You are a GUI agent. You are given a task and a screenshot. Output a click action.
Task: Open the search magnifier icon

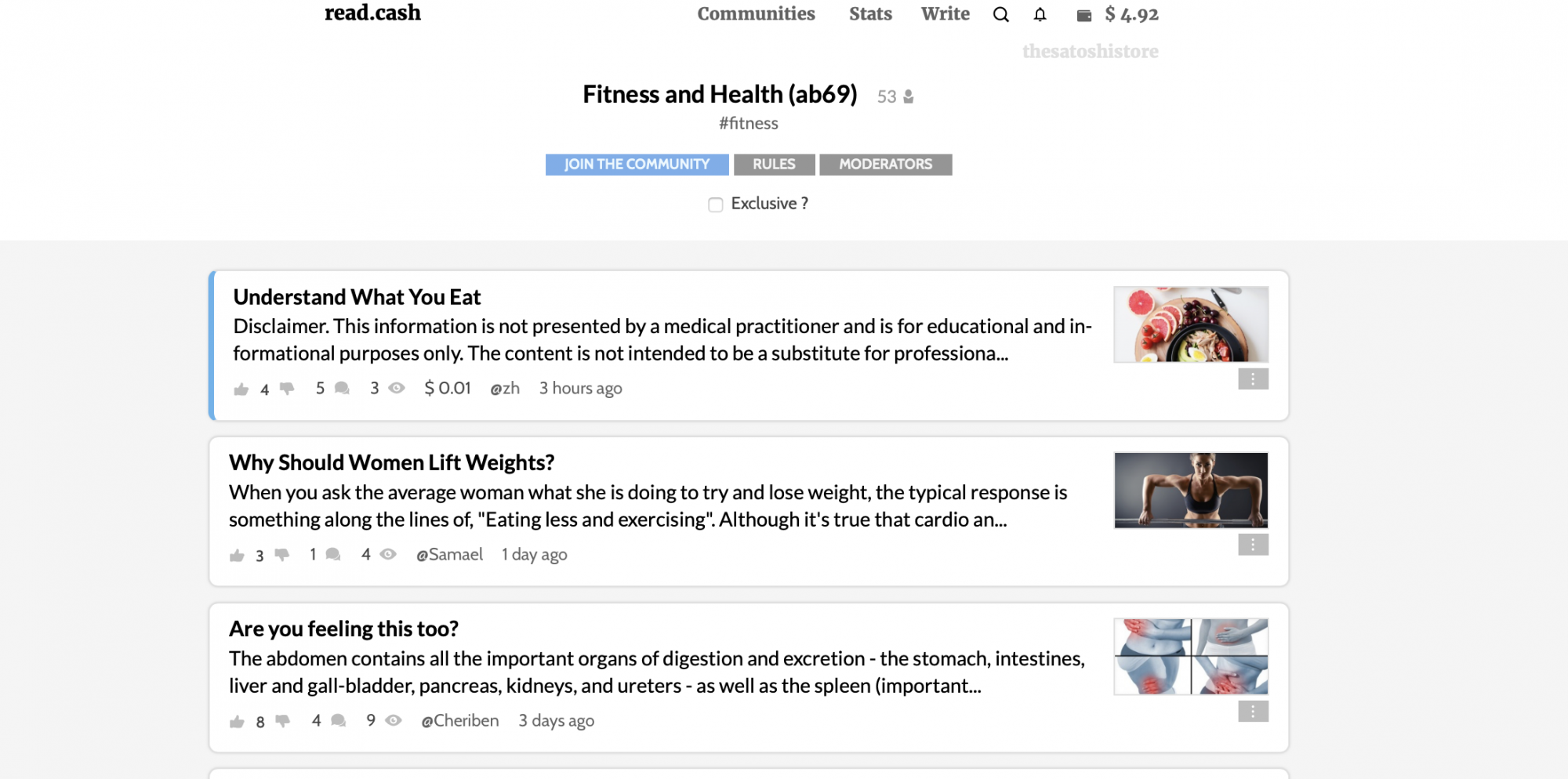pyautogui.click(x=1000, y=14)
